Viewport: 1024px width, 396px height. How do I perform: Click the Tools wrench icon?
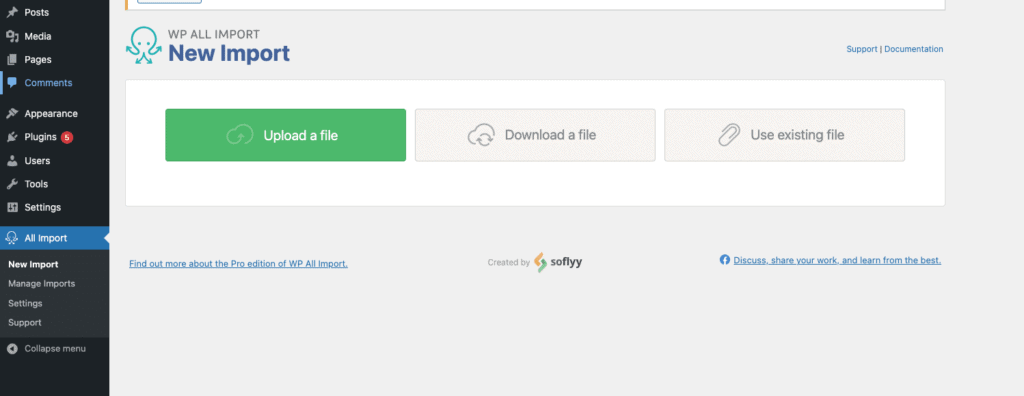(x=12, y=184)
